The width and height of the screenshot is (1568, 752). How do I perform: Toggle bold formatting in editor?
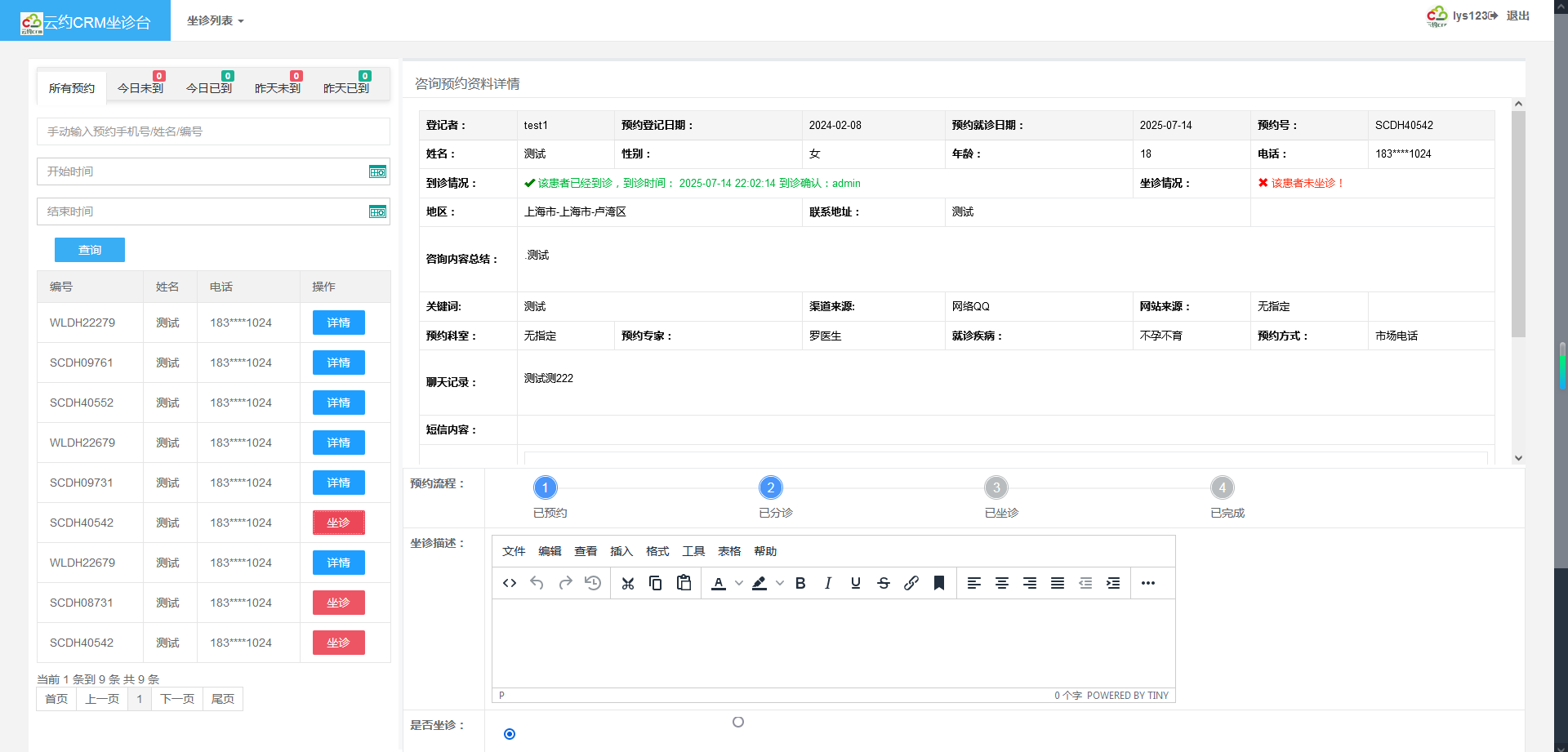pyautogui.click(x=800, y=583)
